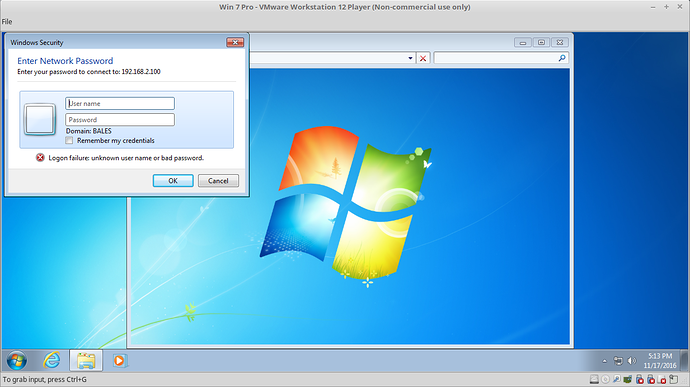Click the 'Enter Network Password' heading
Viewport: 690px width, 387px height.
pos(65,61)
